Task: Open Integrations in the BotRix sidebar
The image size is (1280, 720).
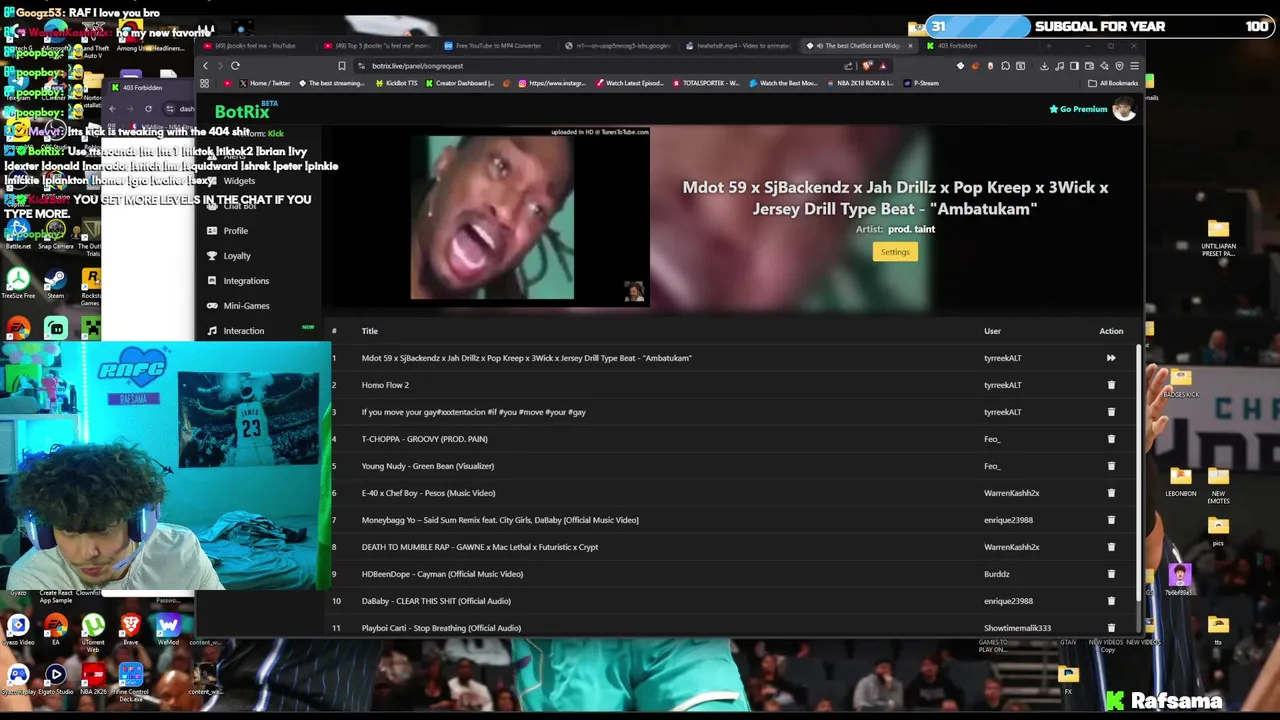Action: pyautogui.click(x=246, y=281)
